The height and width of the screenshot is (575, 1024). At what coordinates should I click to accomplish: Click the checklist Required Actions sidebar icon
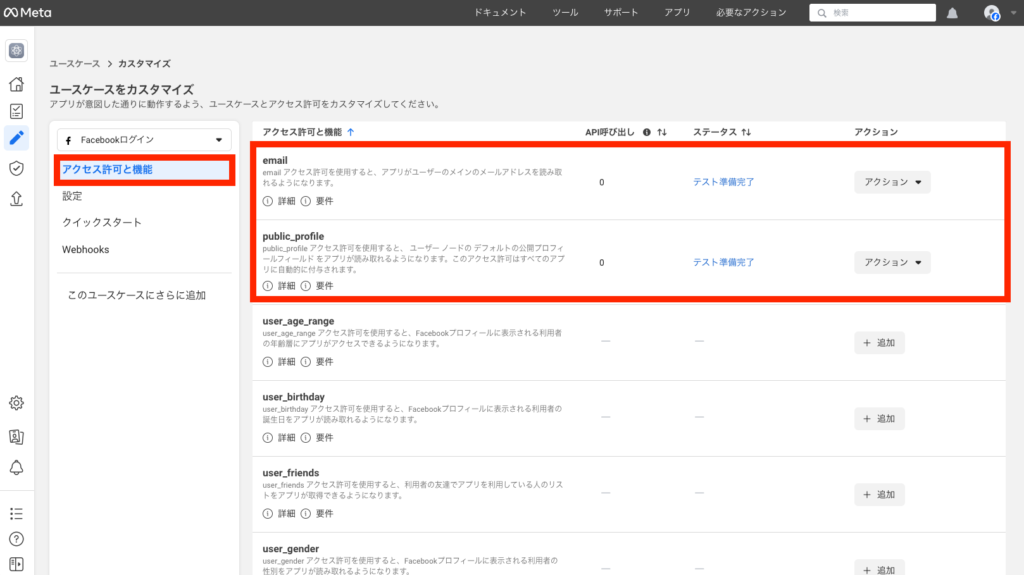(x=16, y=111)
